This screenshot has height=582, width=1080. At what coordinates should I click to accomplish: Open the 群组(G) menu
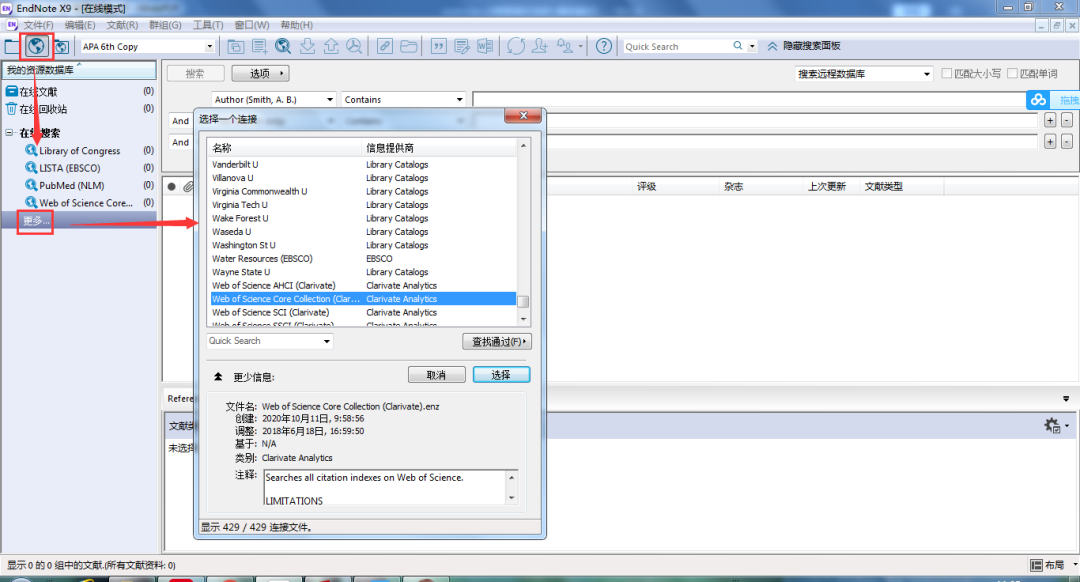coord(165,25)
